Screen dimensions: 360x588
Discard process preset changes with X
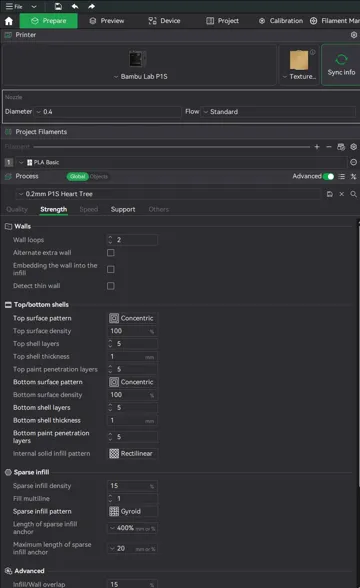point(342,194)
